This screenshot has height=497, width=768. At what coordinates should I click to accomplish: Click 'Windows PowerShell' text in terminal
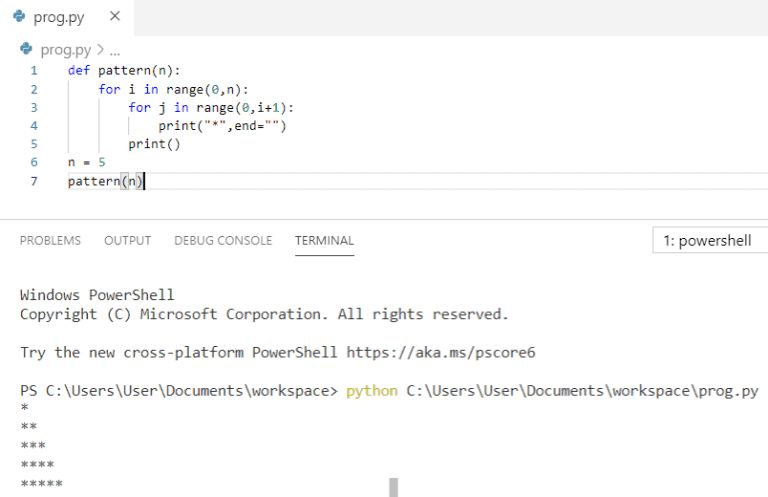(97, 295)
